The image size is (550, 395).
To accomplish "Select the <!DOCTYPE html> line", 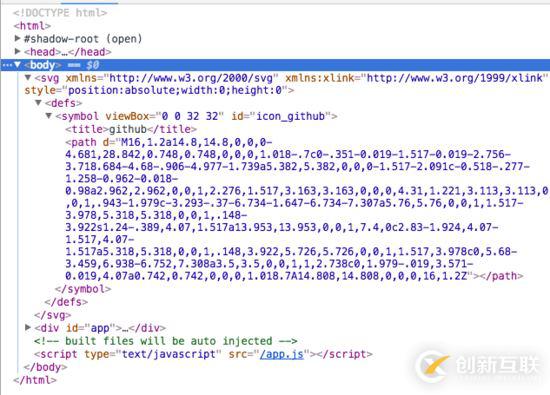I will coord(60,13).
